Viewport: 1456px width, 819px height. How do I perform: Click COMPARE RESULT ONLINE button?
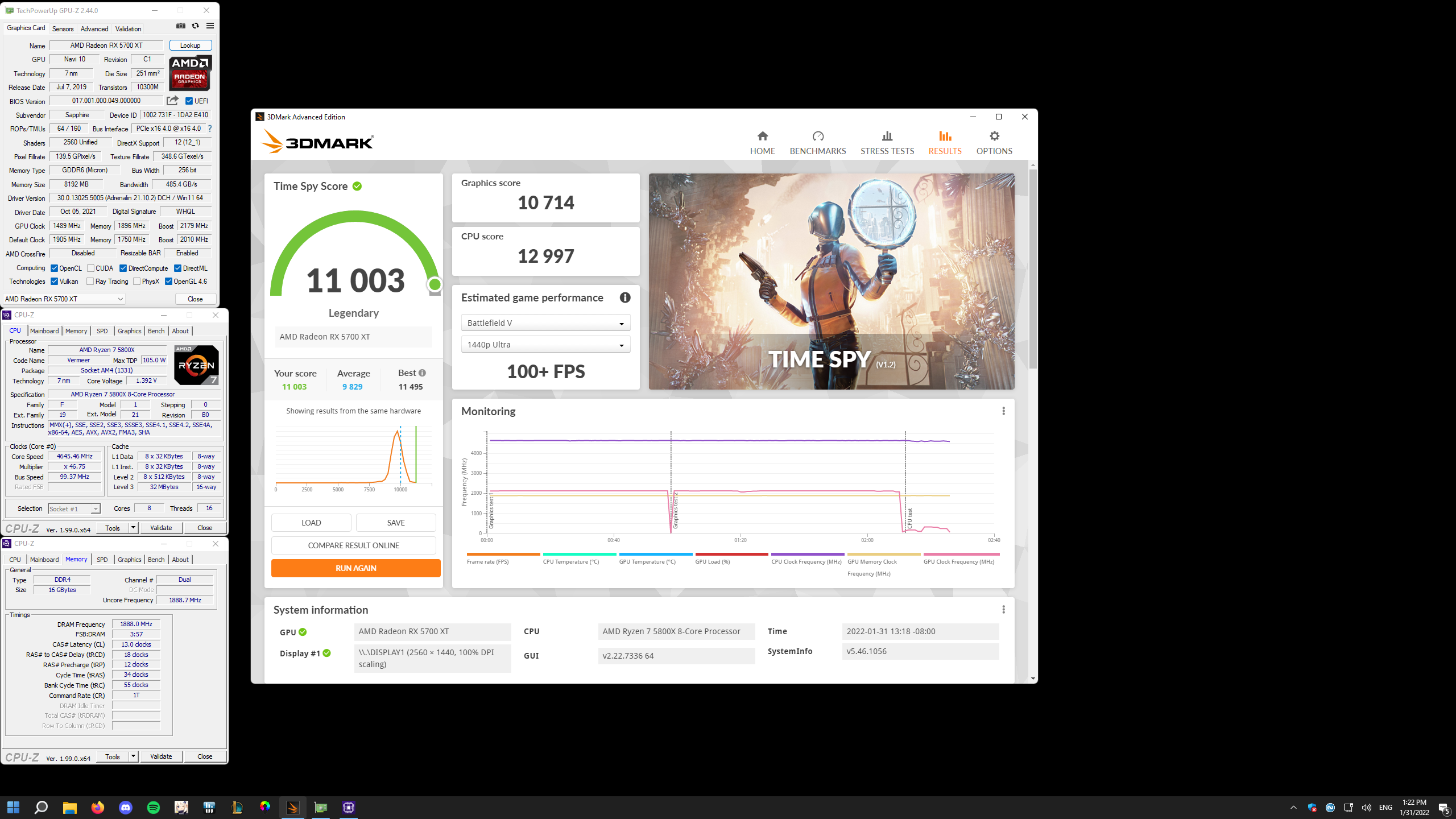point(354,545)
